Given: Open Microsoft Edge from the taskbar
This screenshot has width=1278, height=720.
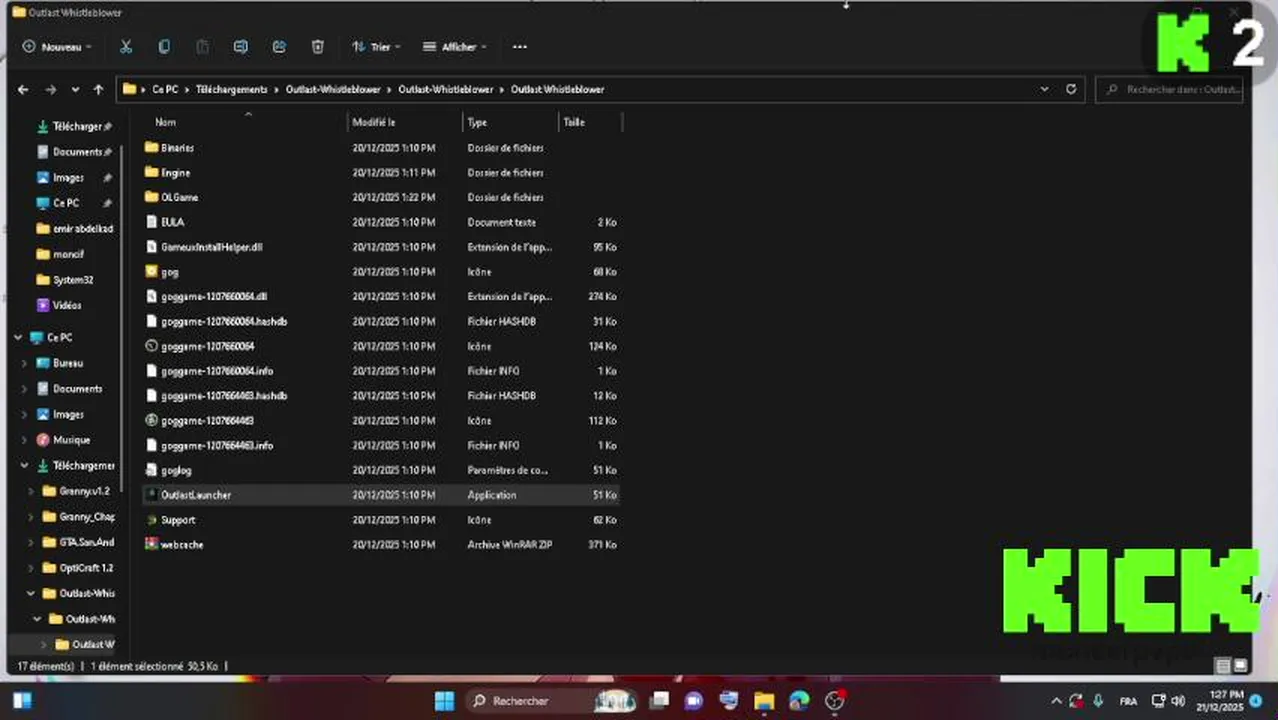Looking at the screenshot, I should [799, 701].
